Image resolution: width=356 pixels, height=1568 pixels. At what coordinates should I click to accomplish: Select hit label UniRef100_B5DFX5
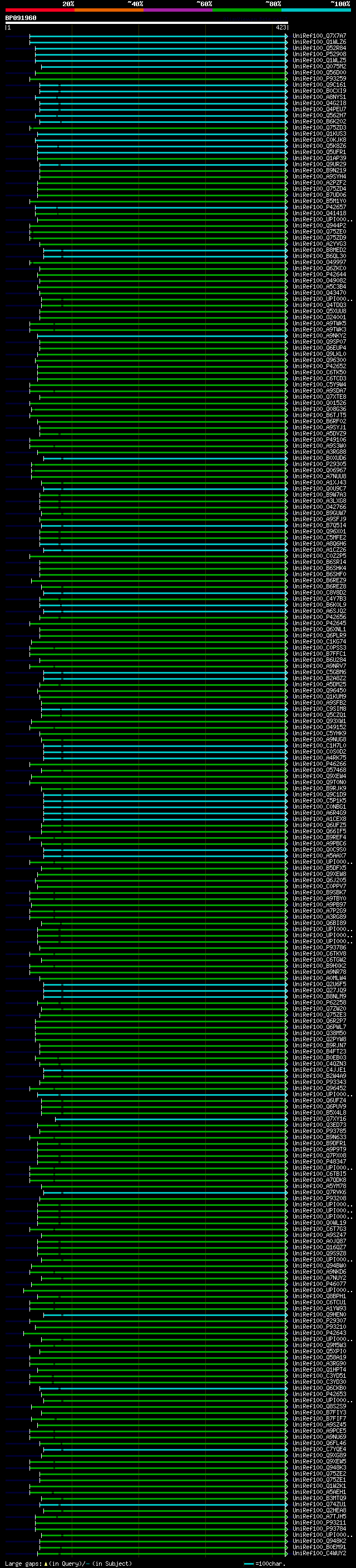click(319, 868)
